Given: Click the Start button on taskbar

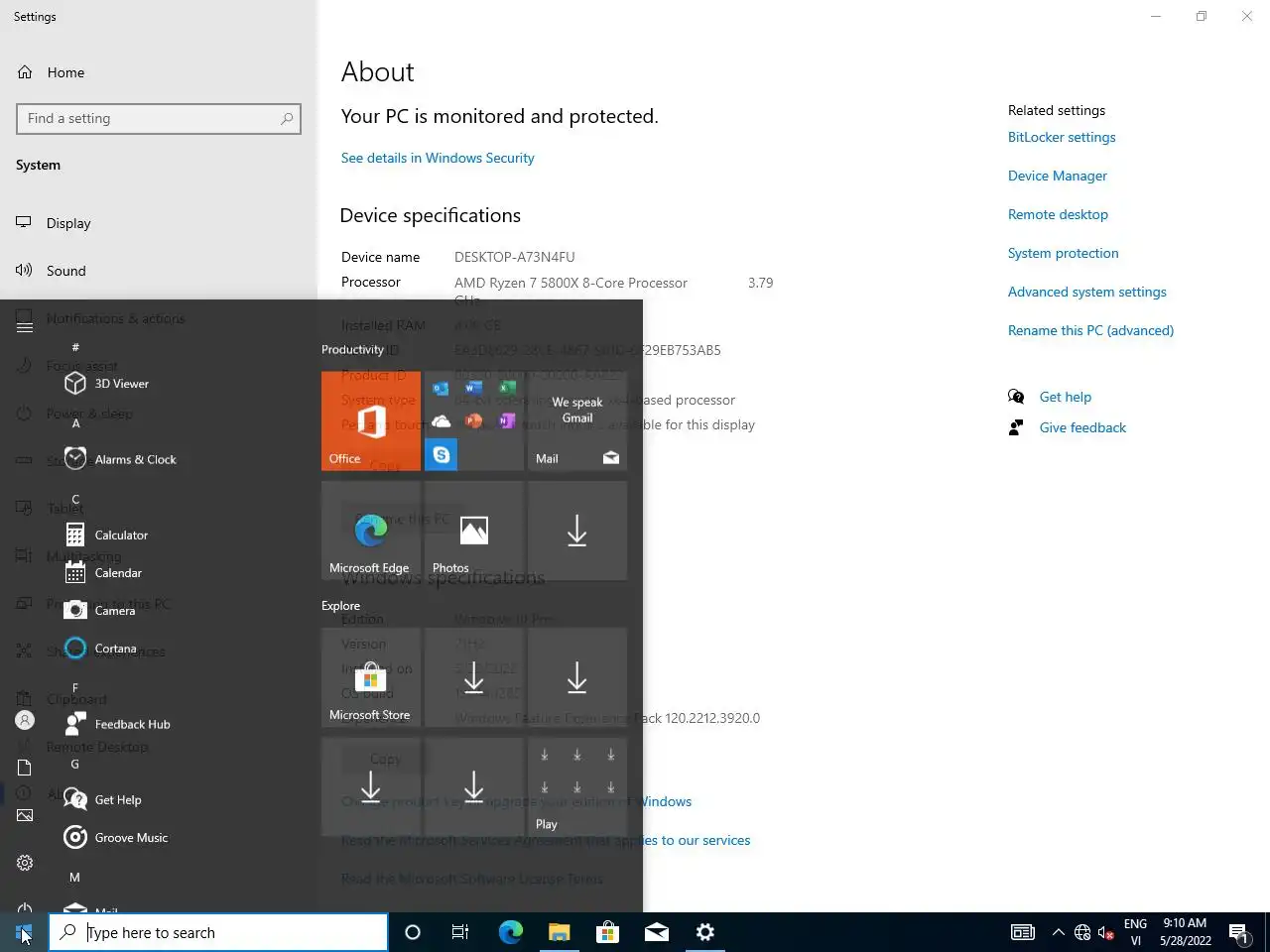Looking at the screenshot, I should (x=24, y=932).
